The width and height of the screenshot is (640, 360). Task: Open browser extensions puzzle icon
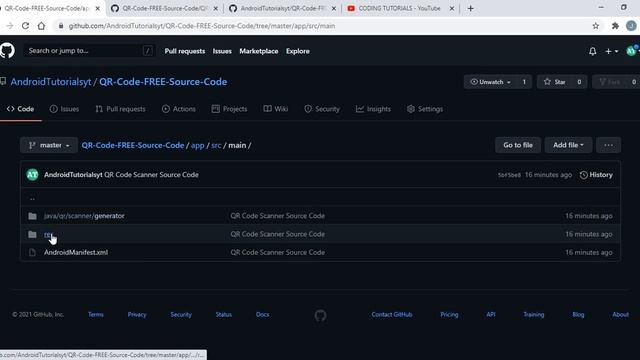(x=615, y=26)
